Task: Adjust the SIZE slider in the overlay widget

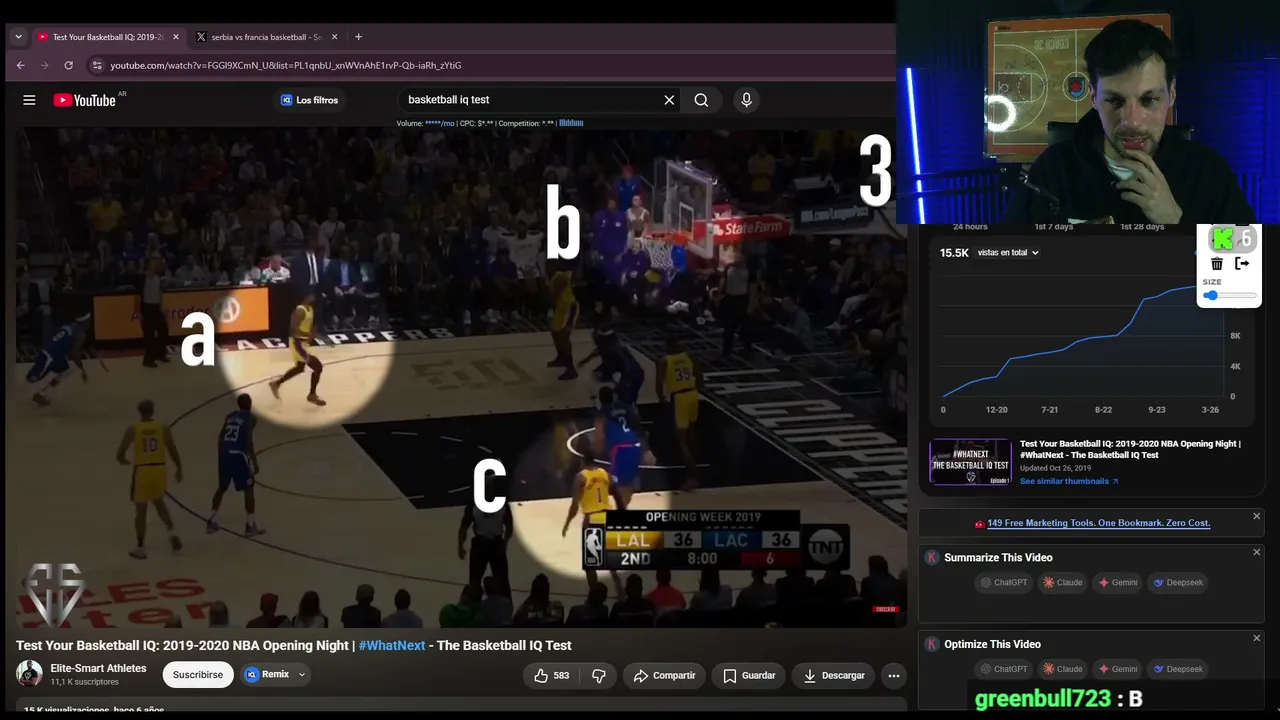Action: (1230, 296)
